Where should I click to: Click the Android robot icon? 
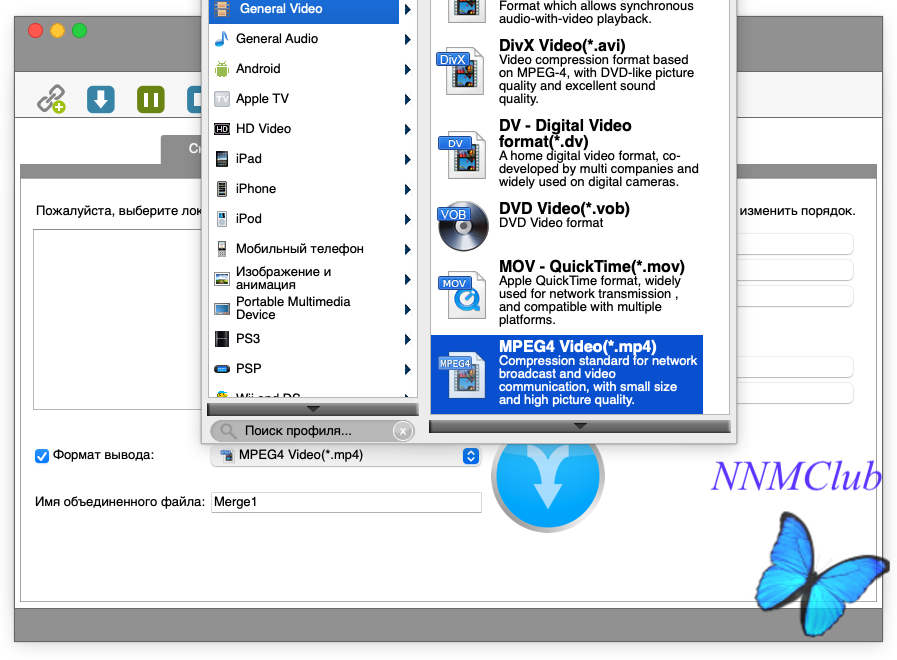click(x=221, y=69)
